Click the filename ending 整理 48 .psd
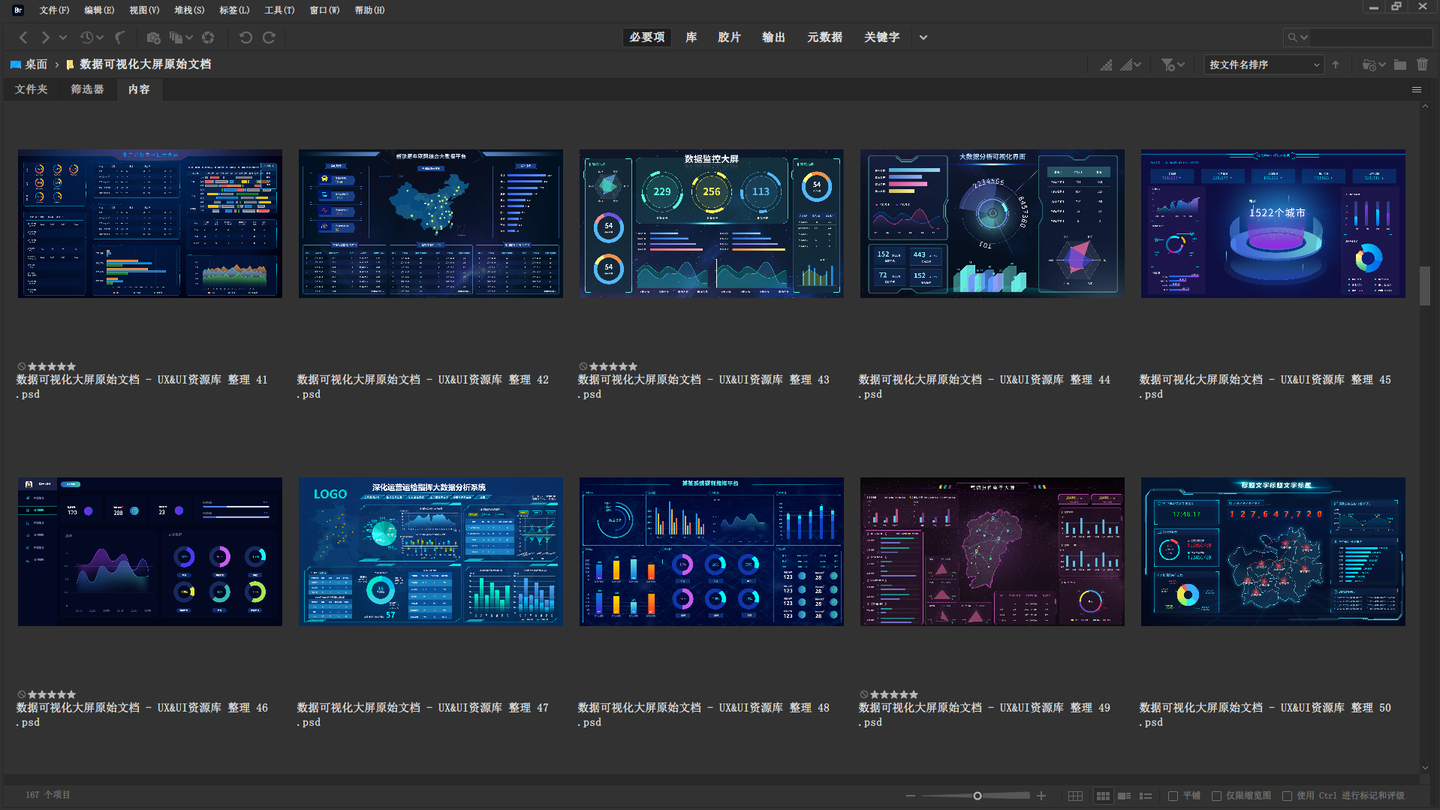Viewport: 1440px width, 810px height. pyautogui.click(x=704, y=715)
